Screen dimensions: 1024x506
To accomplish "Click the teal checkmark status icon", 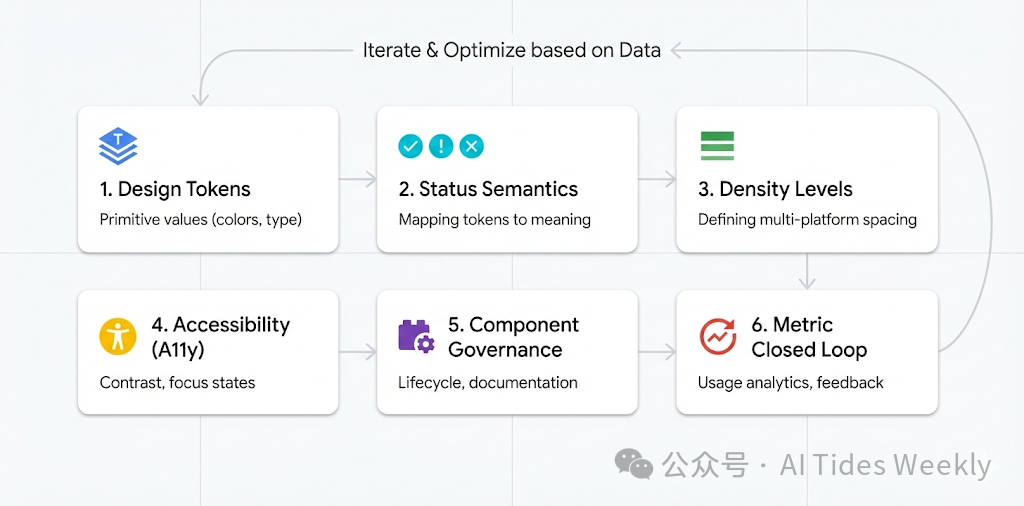I will point(410,146).
